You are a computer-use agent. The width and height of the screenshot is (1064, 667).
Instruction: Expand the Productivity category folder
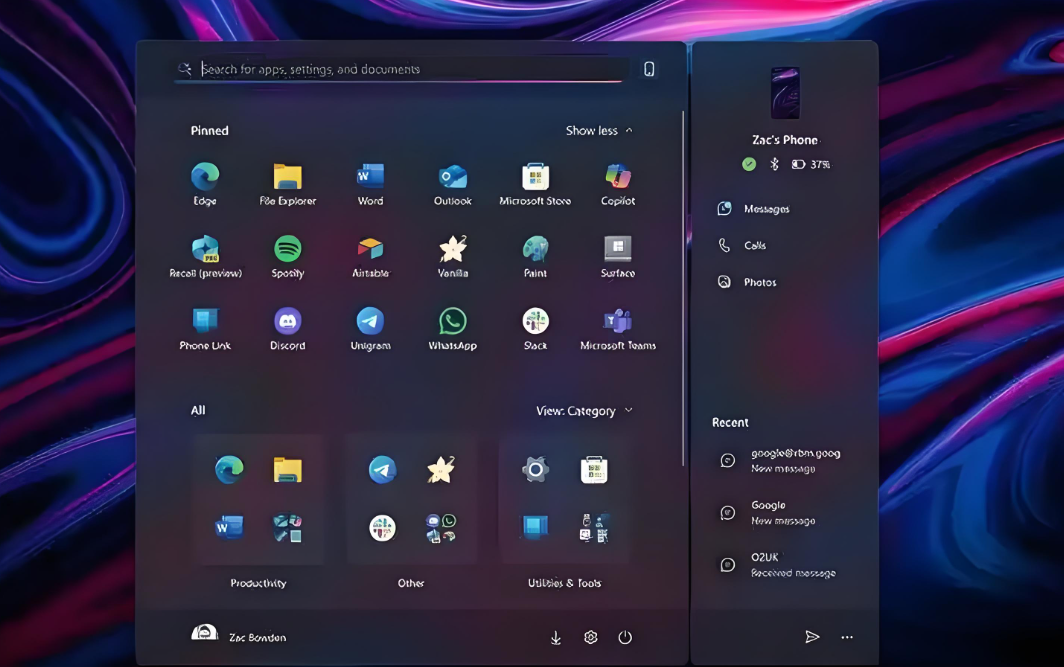(x=258, y=499)
